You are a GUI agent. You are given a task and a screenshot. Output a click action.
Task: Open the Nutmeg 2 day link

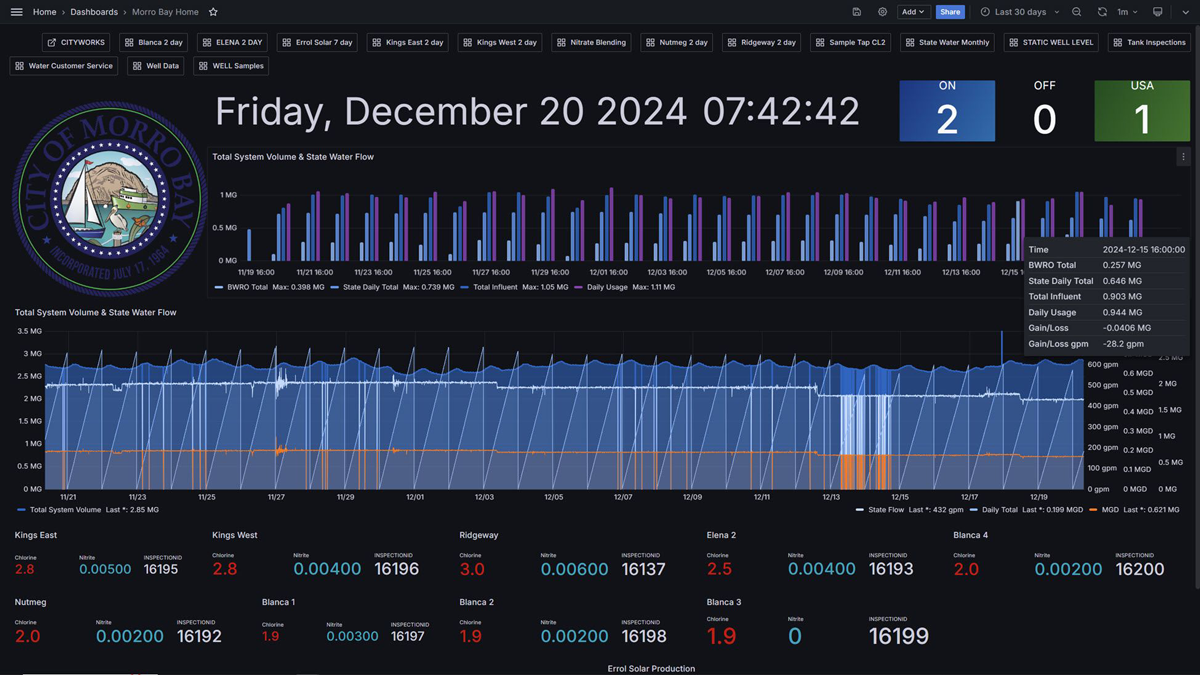677,43
